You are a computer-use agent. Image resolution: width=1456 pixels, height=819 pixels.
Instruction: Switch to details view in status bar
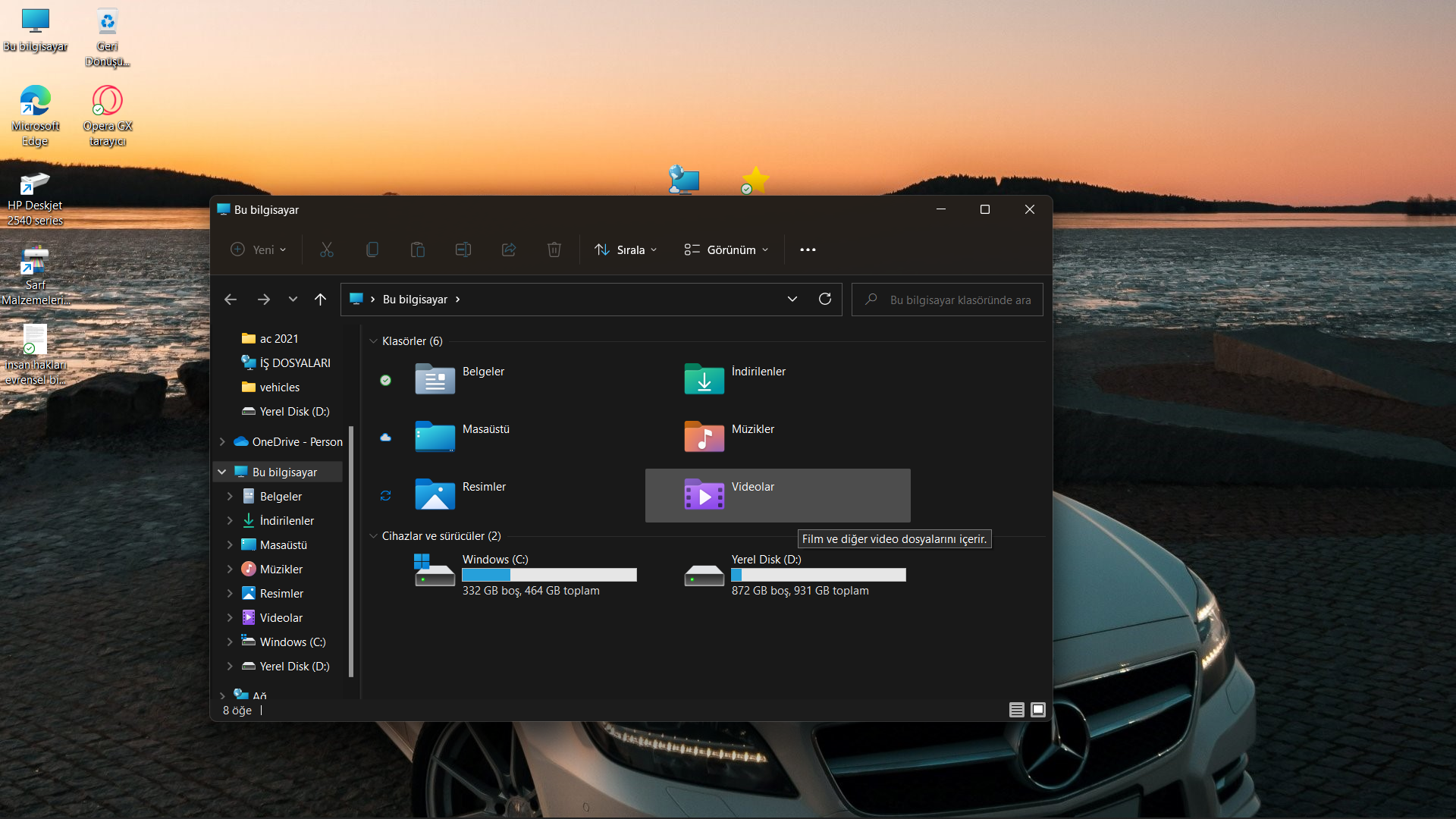(x=1017, y=710)
